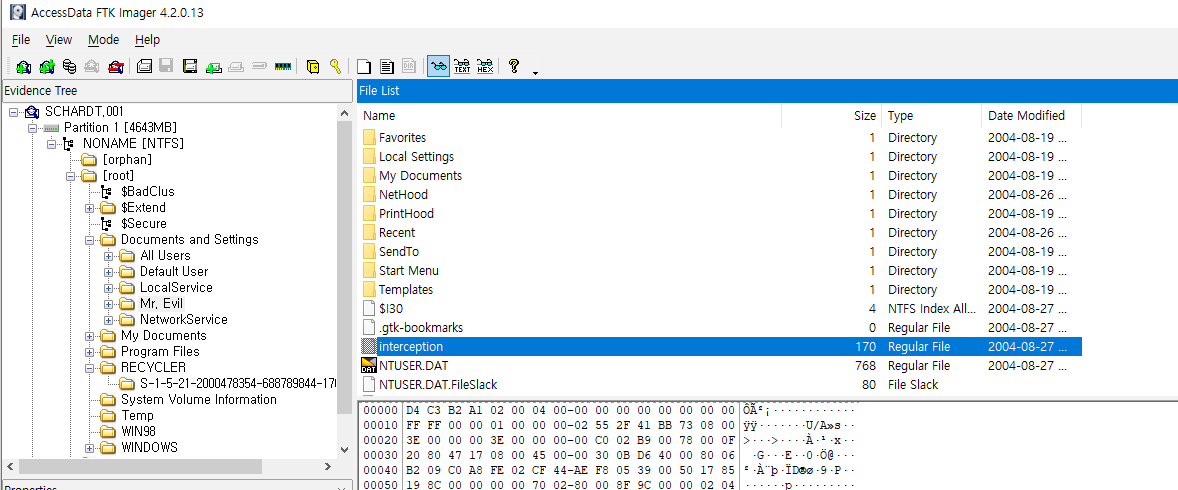Expand the $Extend tree node
Image resolution: width=1178 pixels, height=490 pixels.
89,207
